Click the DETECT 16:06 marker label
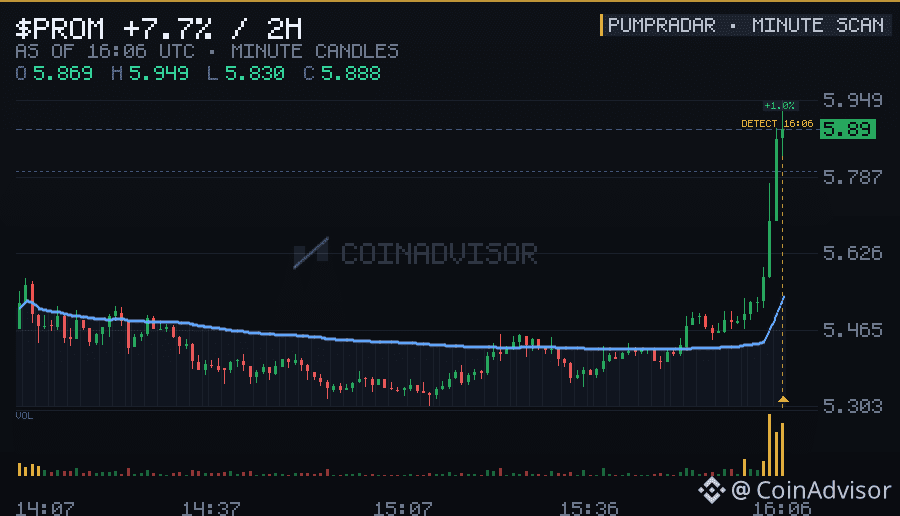Viewport: 900px width, 516px height. click(777, 123)
